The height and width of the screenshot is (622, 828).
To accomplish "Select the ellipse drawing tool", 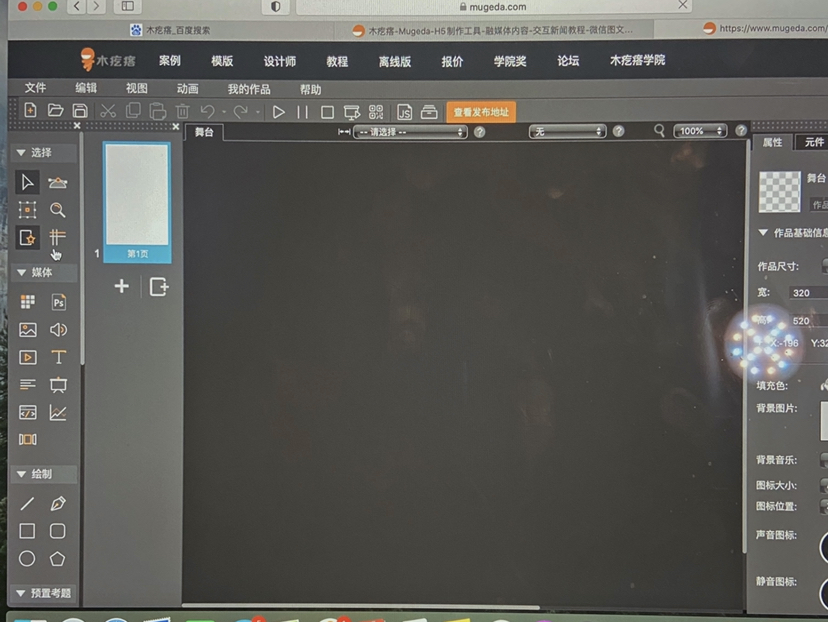I will (x=27, y=559).
